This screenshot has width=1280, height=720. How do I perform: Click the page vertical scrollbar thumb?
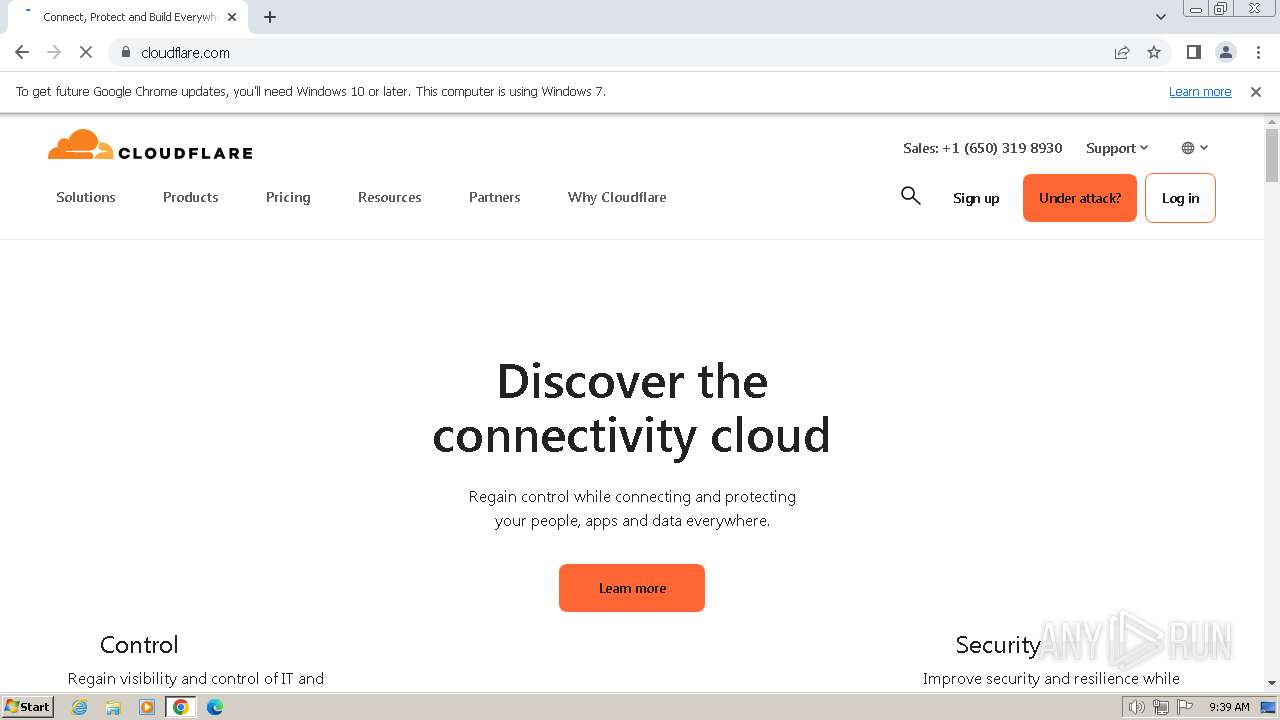click(x=1272, y=155)
